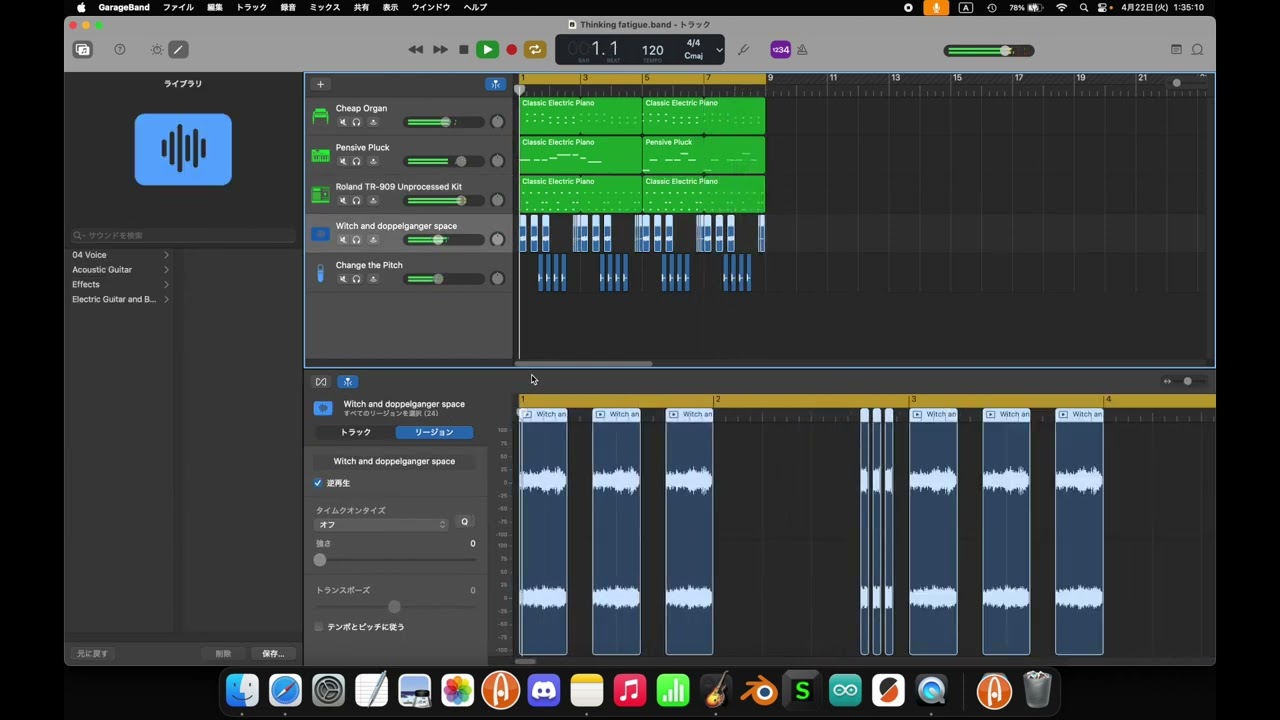Open the Time Quantize dropdown set to オフ
This screenshot has height=720, width=1280.
coord(381,525)
